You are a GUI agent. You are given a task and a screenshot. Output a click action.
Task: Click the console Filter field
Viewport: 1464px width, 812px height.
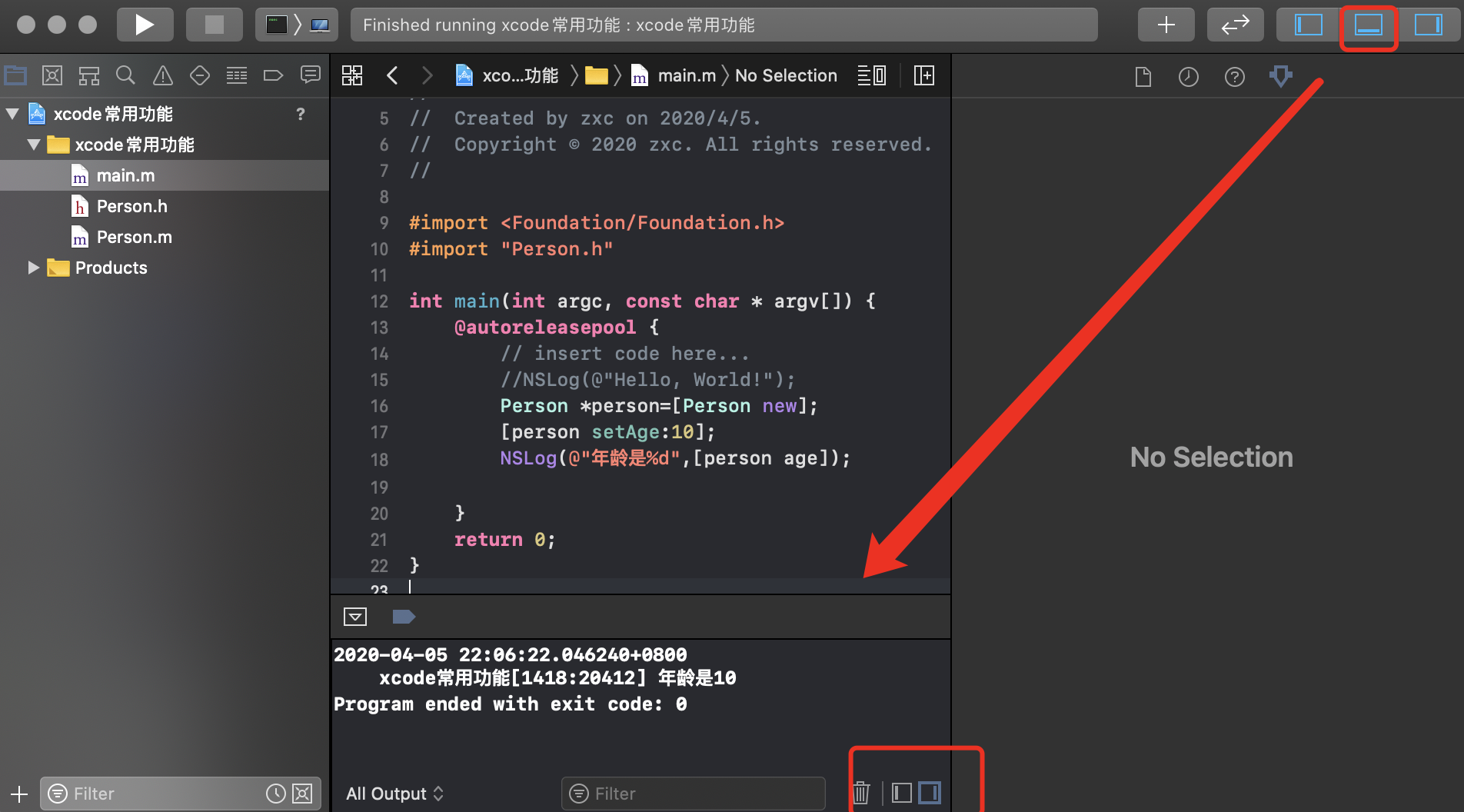click(x=694, y=794)
